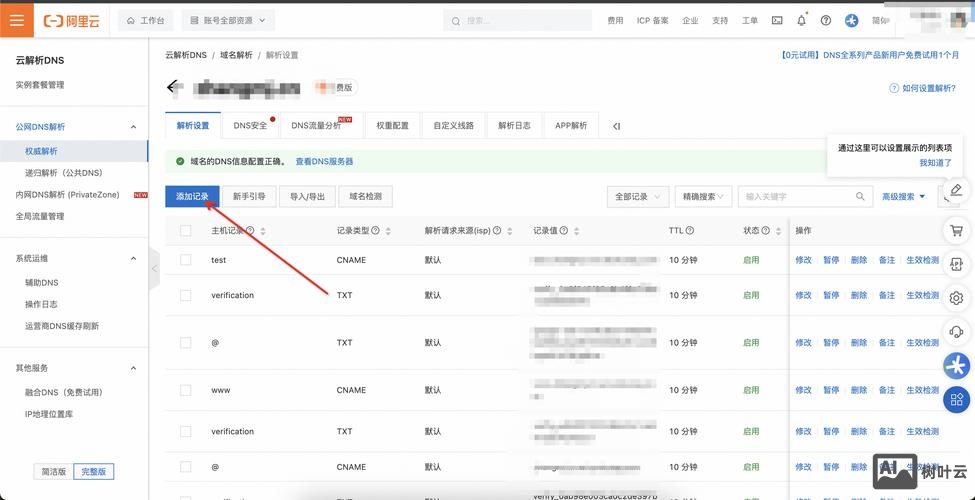The width and height of the screenshot is (975, 500).
Task: Switch to 权重配置 tab
Action: pos(392,126)
